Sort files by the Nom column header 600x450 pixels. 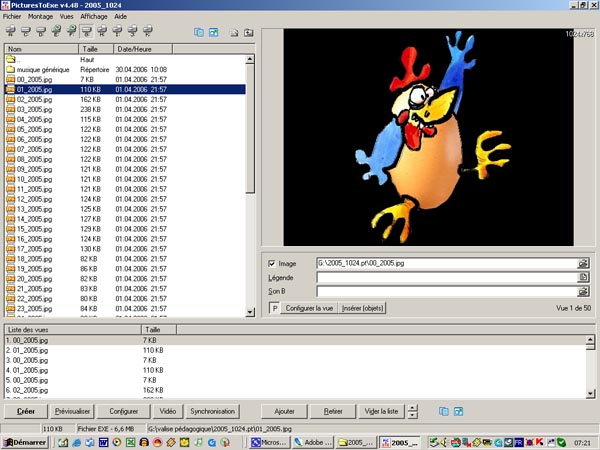click(x=41, y=49)
